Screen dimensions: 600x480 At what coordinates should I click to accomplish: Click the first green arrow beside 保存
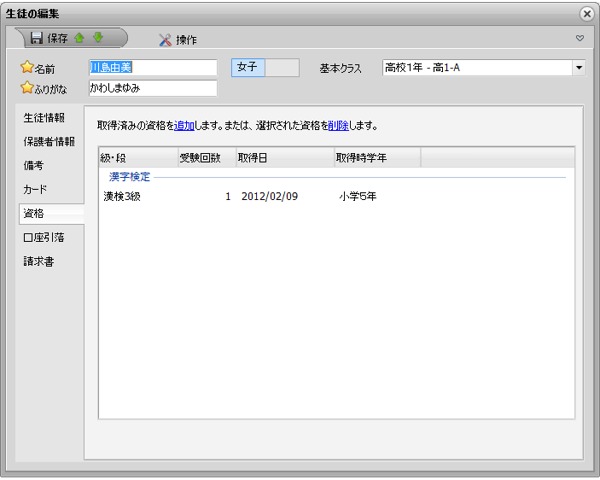tap(80, 39)
